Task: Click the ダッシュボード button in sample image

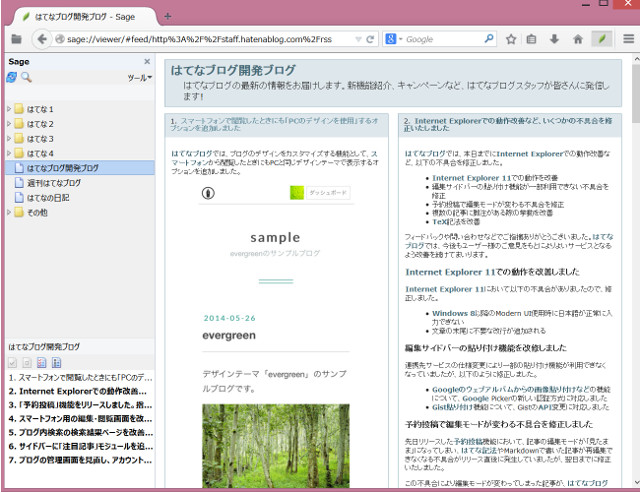Action: (328, 193)
